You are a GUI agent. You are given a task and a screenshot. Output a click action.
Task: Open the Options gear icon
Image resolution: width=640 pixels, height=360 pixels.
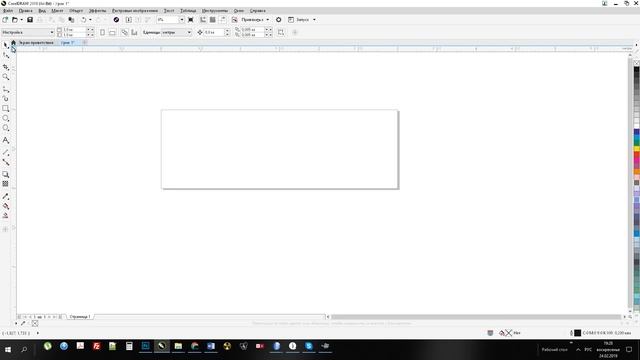pos(279,20)
